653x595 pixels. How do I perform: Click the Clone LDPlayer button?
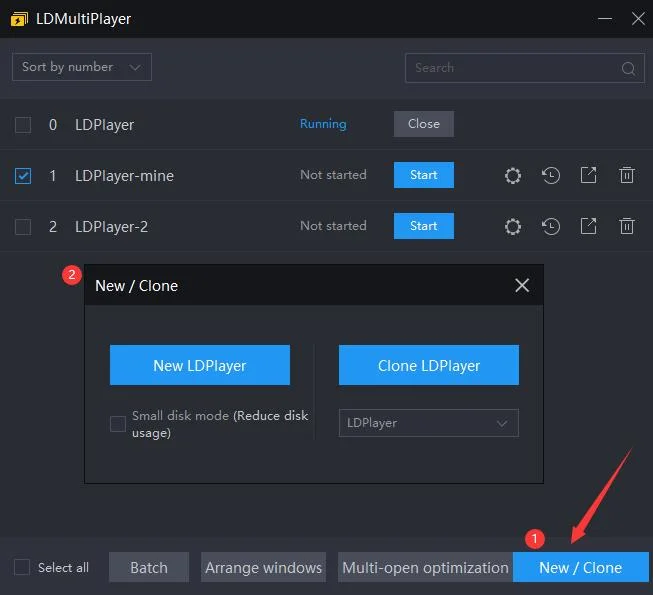[x=429, y=365]
